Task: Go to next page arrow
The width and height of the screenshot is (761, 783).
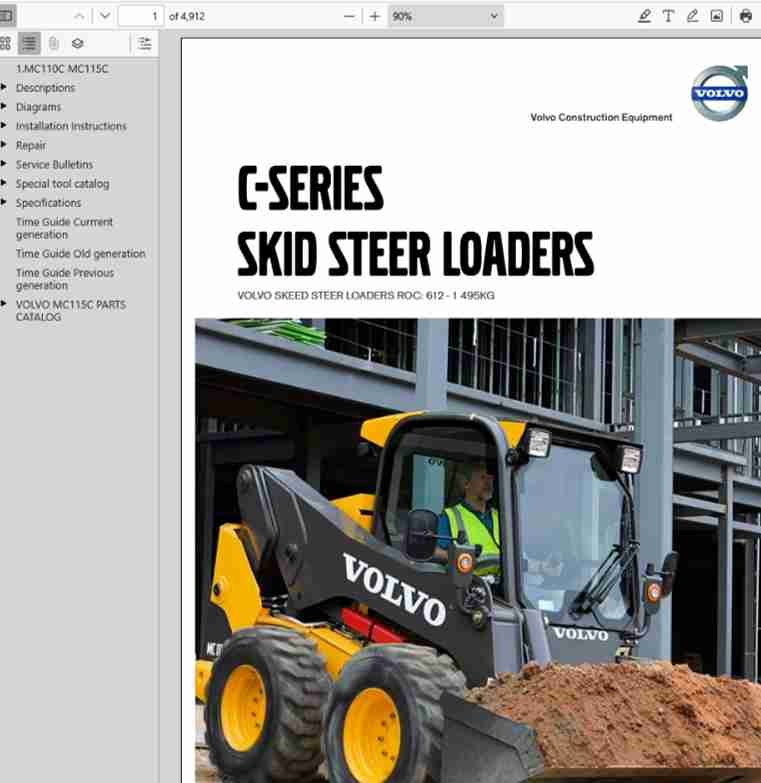Action: 104,16
